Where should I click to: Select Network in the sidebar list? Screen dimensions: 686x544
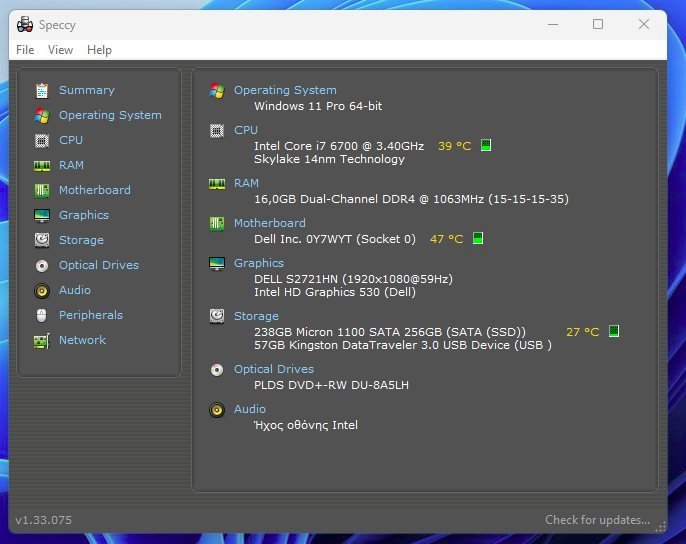(82, 340)
